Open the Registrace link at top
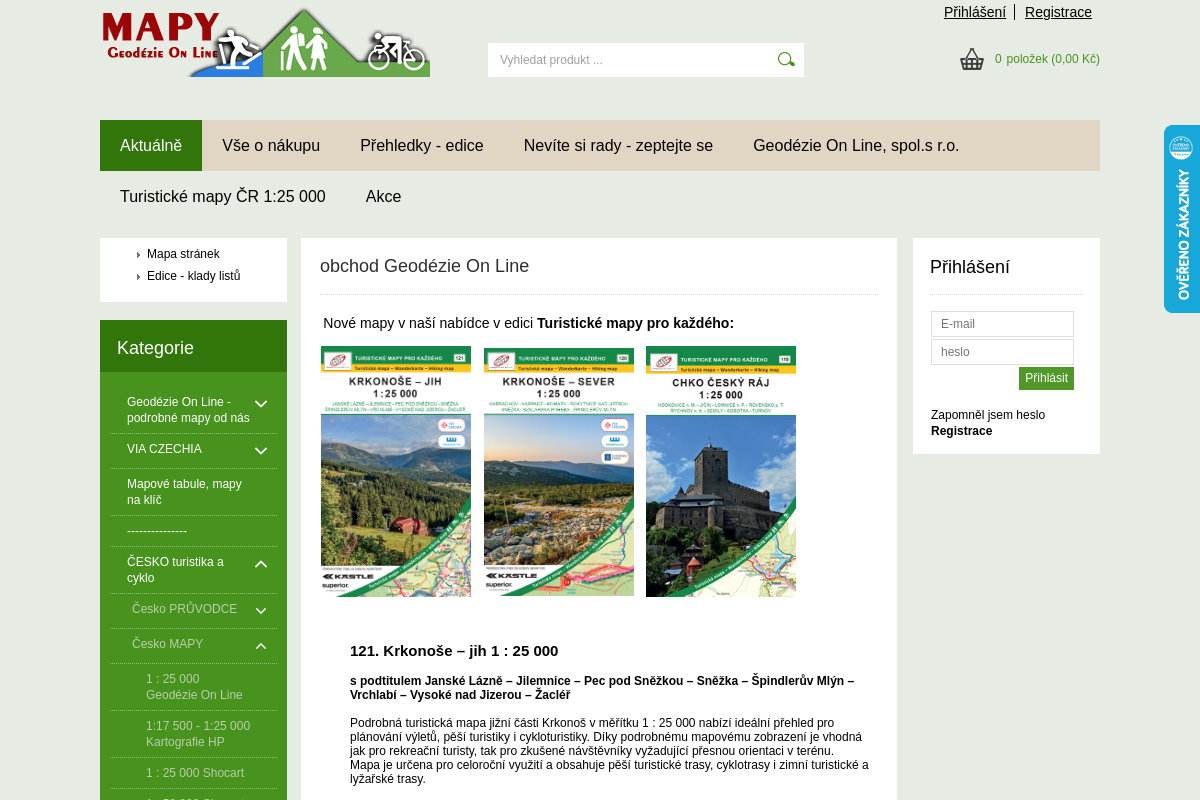 (1058, 12)
